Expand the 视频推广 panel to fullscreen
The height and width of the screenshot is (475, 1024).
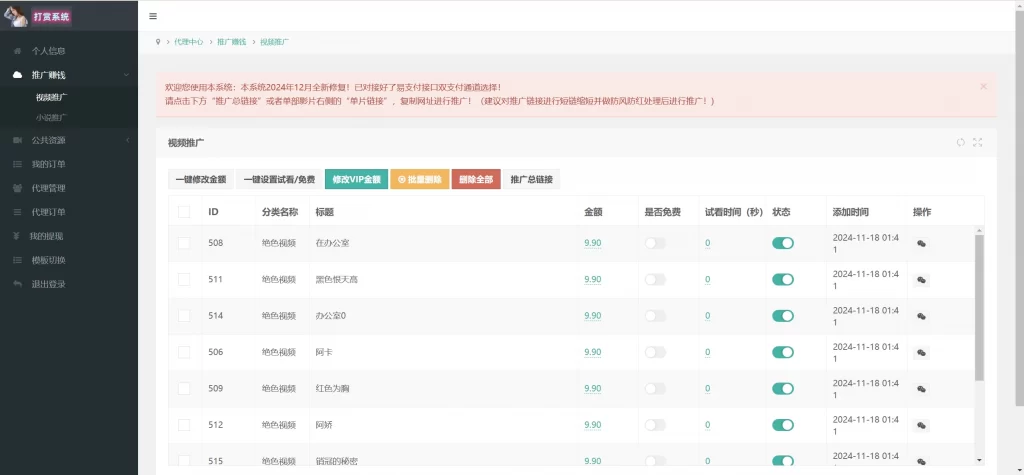tap(978, 142)
